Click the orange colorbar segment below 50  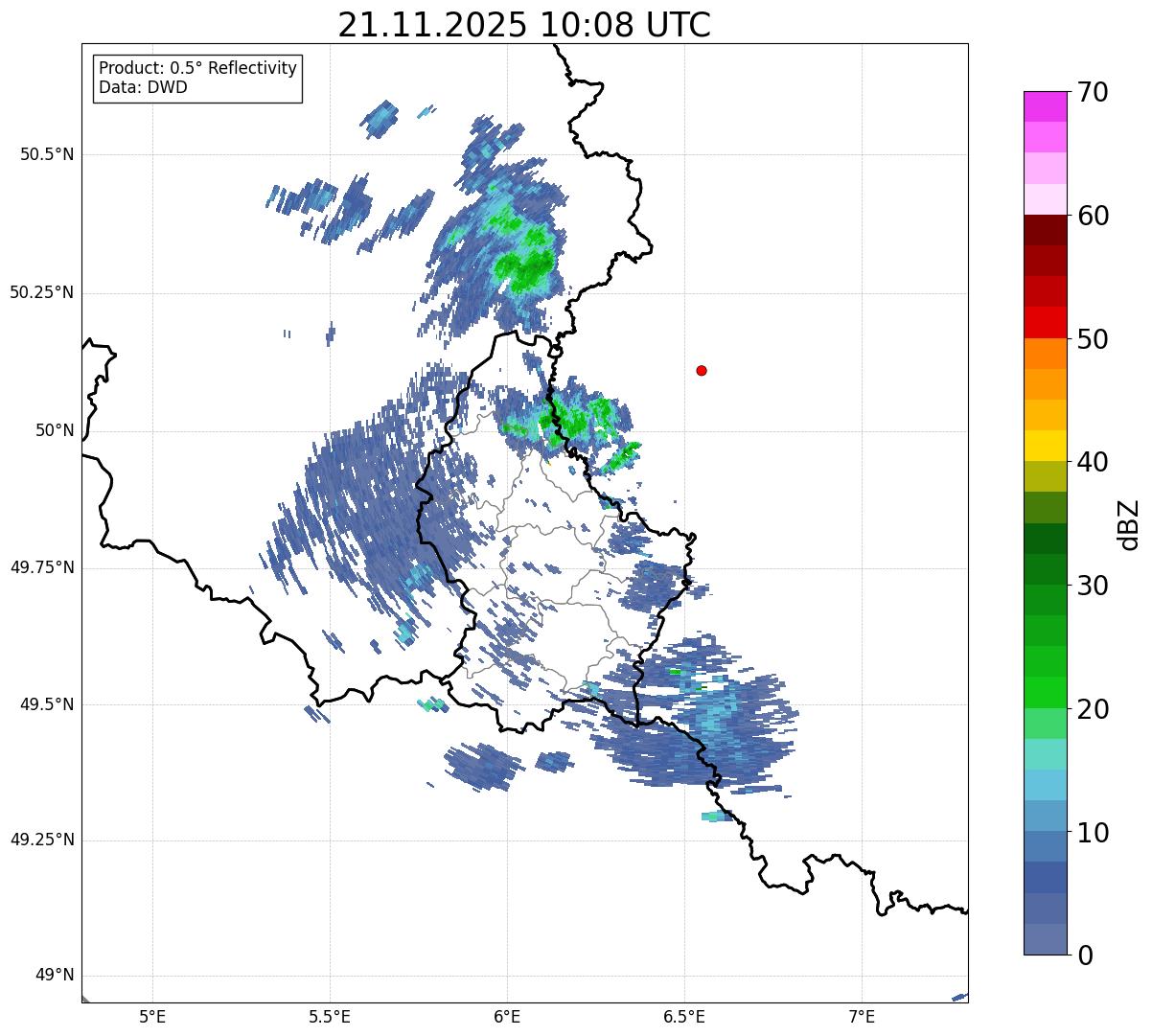click(x=1045, y=354)
